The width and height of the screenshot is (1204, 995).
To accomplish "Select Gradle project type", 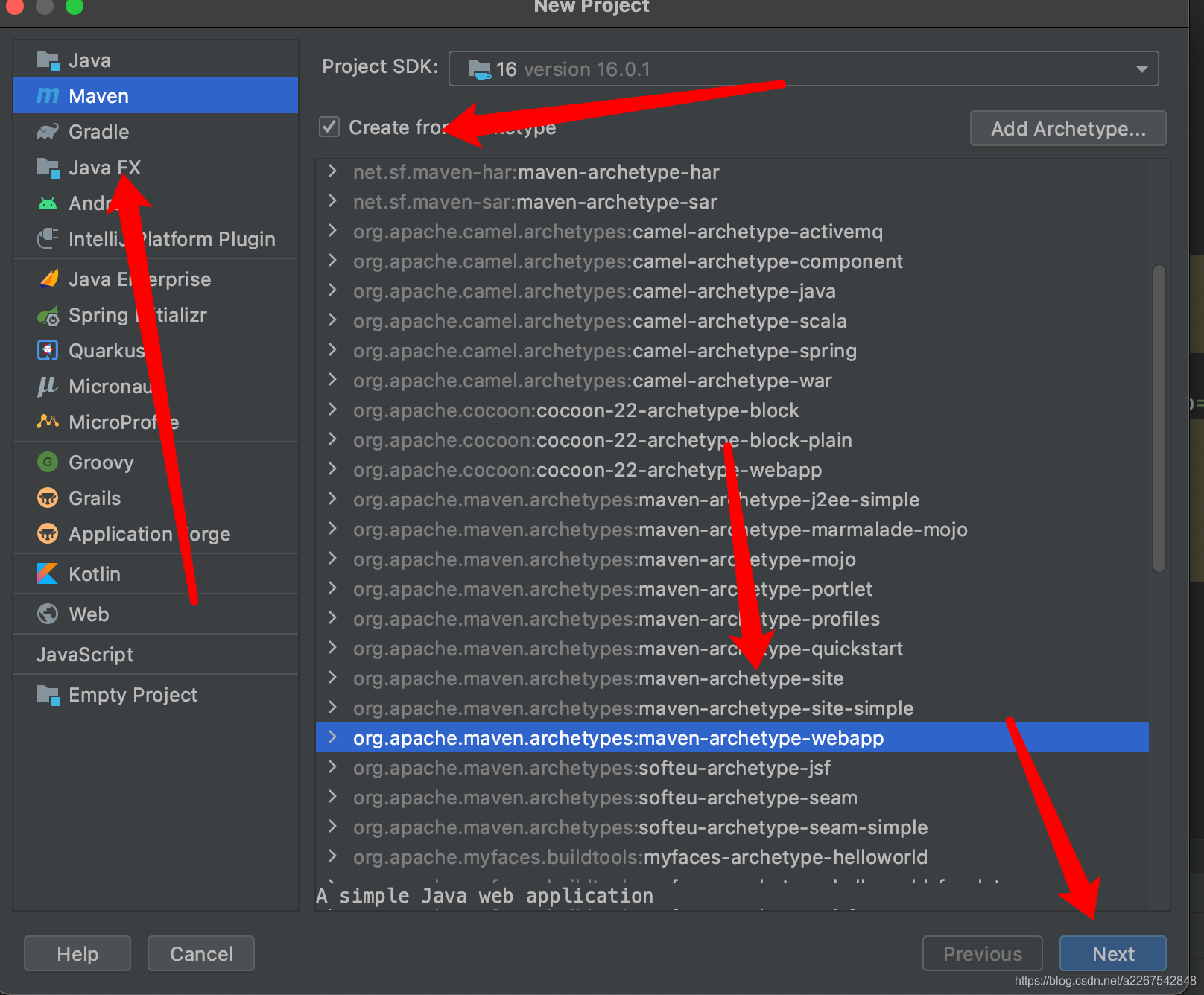I will (x=156, y=132).
